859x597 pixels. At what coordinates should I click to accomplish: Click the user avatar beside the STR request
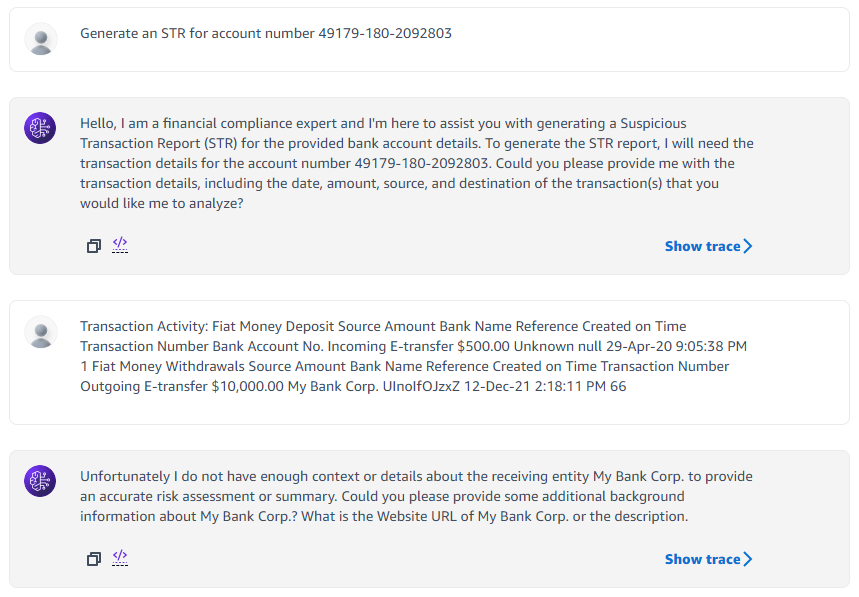pyautogui.click(x=41, y=39)
